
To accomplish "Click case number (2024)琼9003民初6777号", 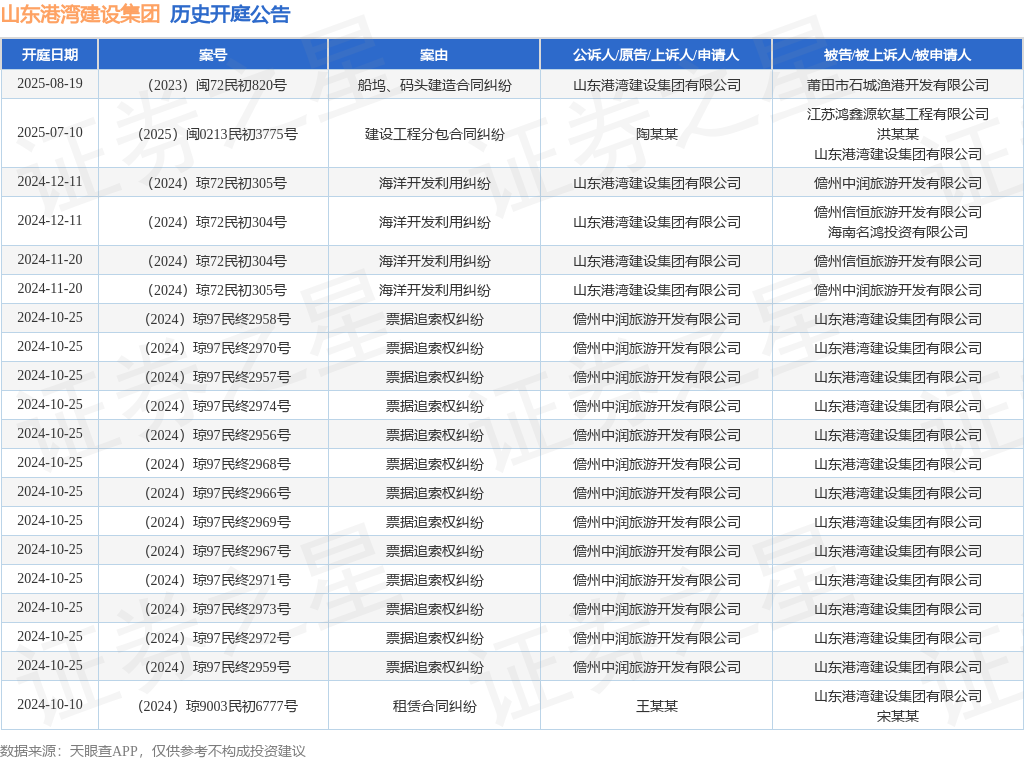I will pyautogui.click(x=217, y=706).
